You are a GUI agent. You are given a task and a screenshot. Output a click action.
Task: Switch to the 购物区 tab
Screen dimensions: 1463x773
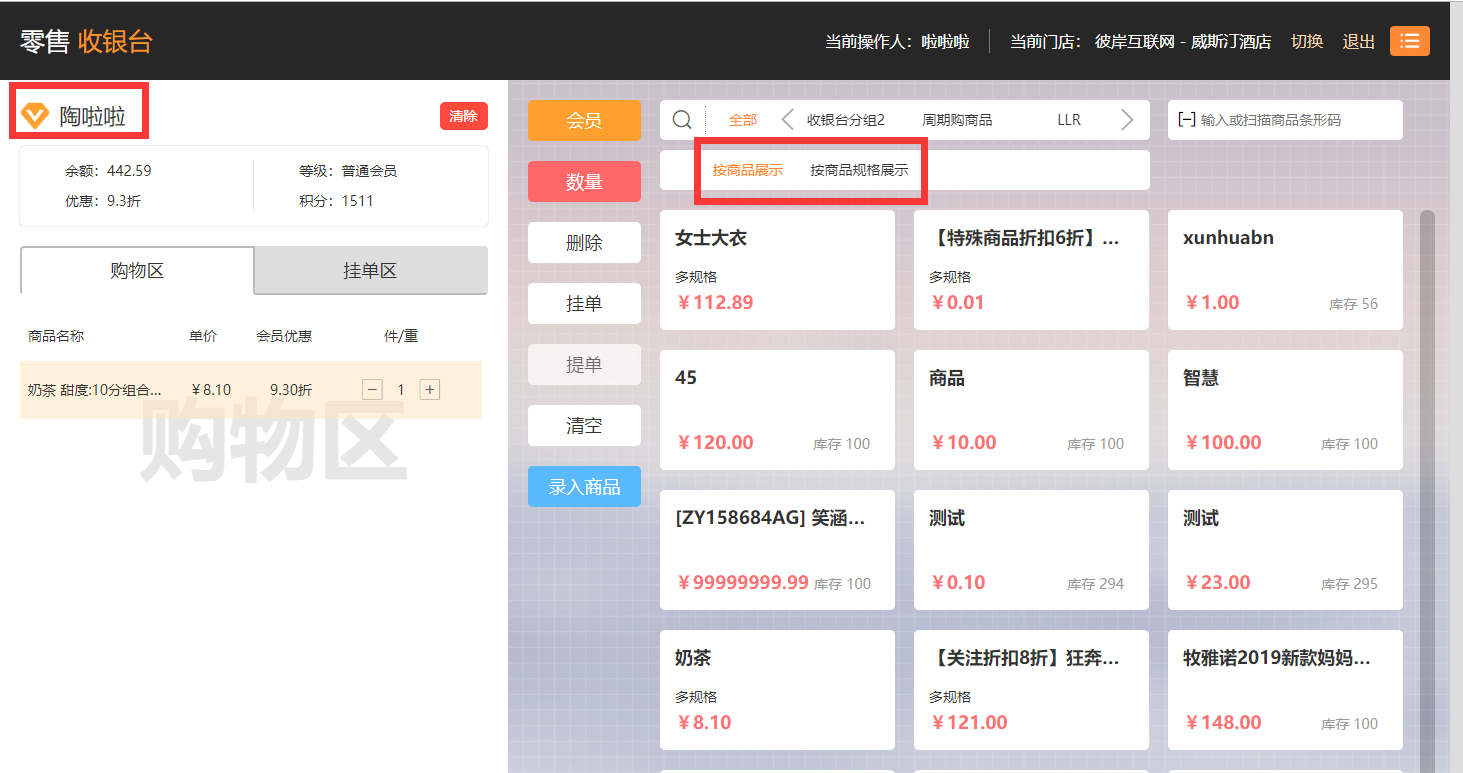point(137,270)
